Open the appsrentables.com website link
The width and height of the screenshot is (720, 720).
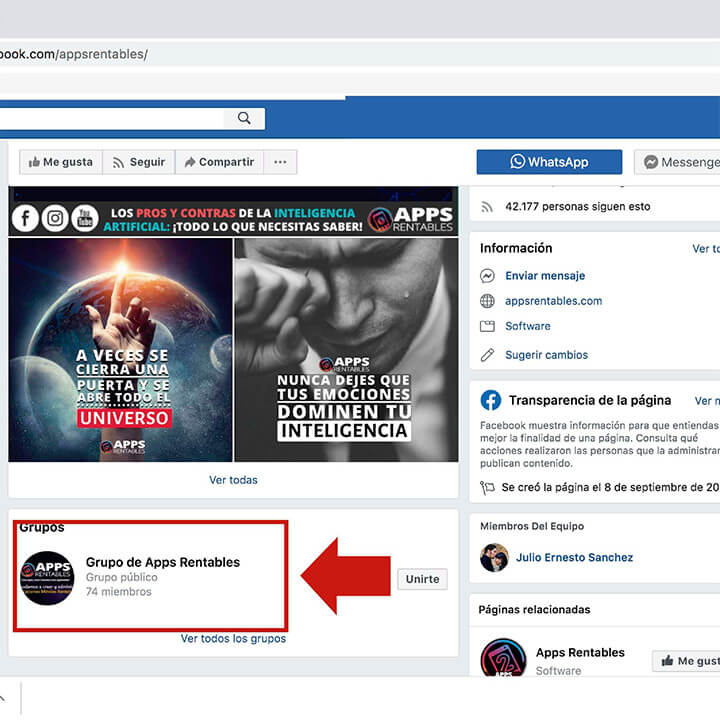[x=553, y=301]
